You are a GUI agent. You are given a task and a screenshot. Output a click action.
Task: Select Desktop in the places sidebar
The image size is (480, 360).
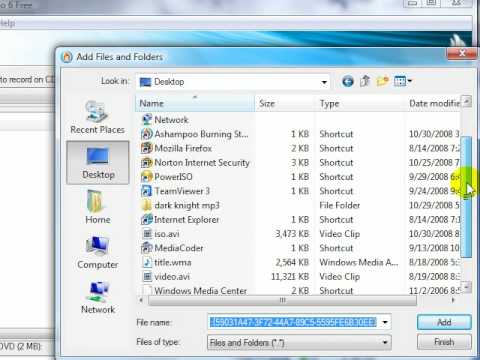98,163
